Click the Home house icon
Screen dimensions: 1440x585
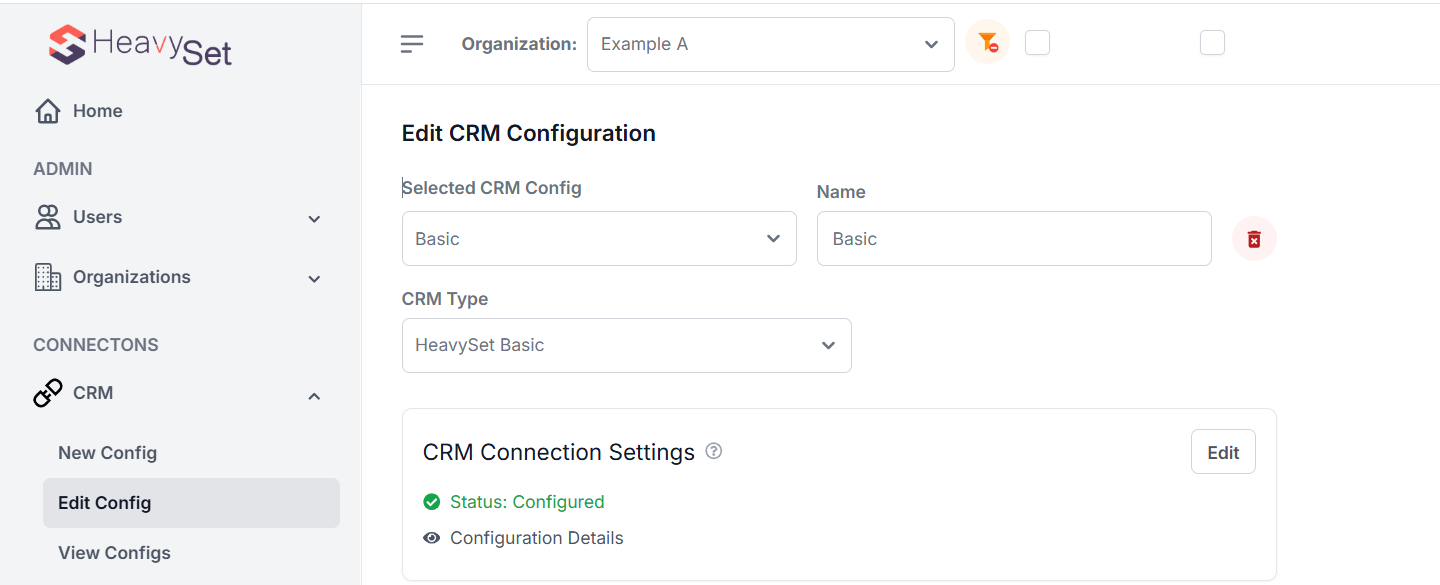[x=47, y=111]
